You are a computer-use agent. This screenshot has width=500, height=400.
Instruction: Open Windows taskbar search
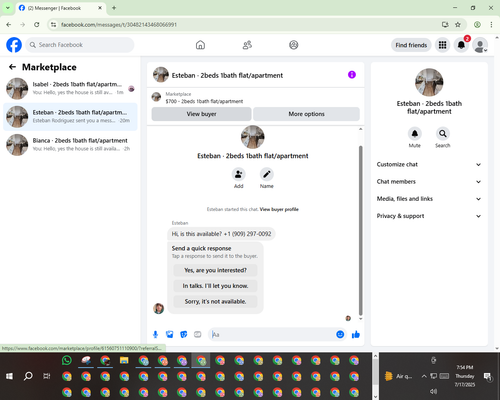(28, 376)
